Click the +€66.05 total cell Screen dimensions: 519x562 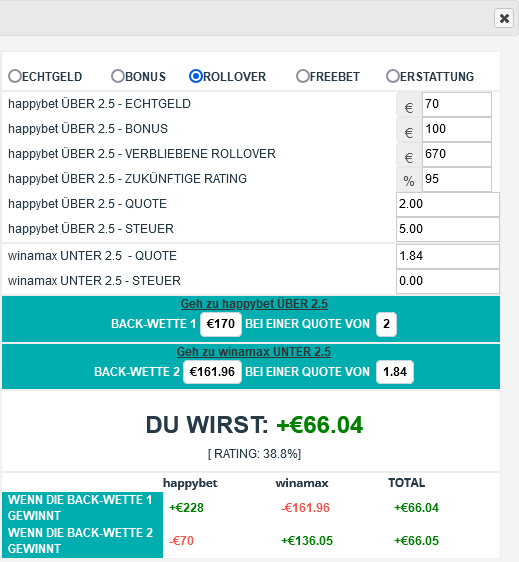[416, 541]
